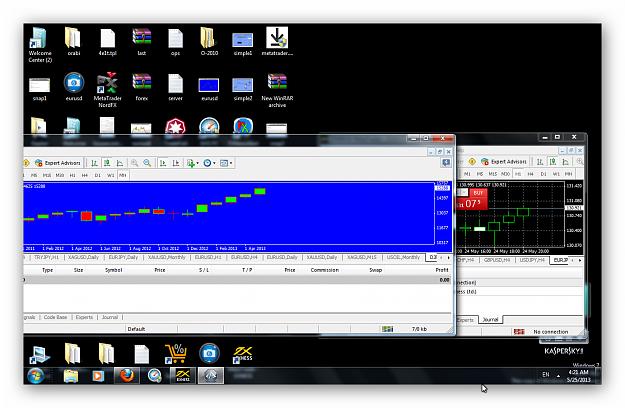Select candlestick icon in right MetaTrader window
625x408 pixels.
tap(553, 162)
